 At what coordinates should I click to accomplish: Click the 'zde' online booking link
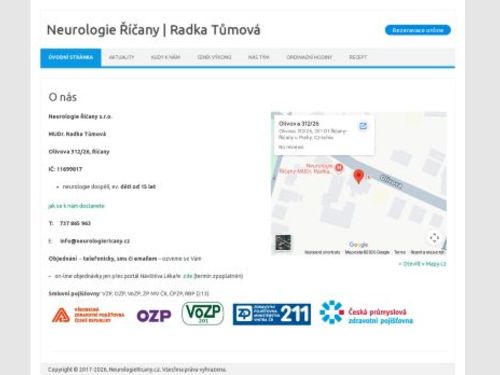188,276
